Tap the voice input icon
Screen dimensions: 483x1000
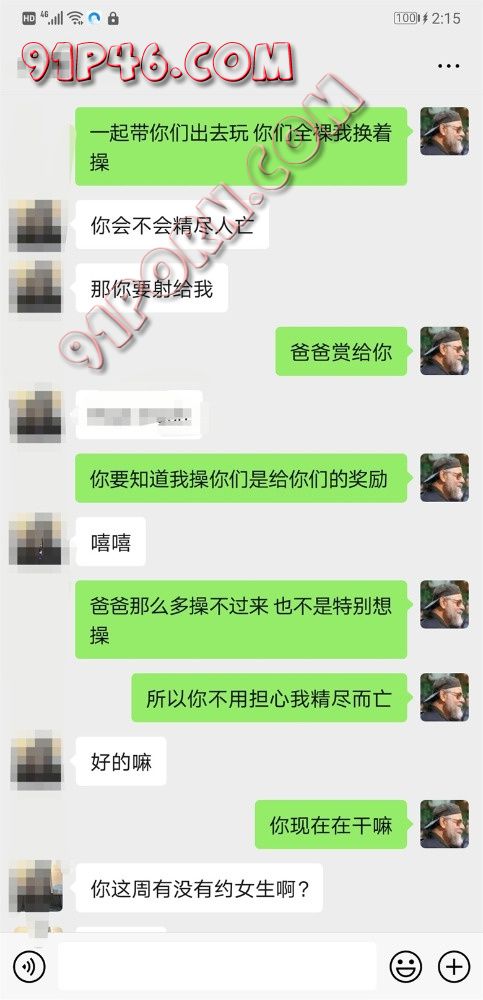[x=29, y=966]
